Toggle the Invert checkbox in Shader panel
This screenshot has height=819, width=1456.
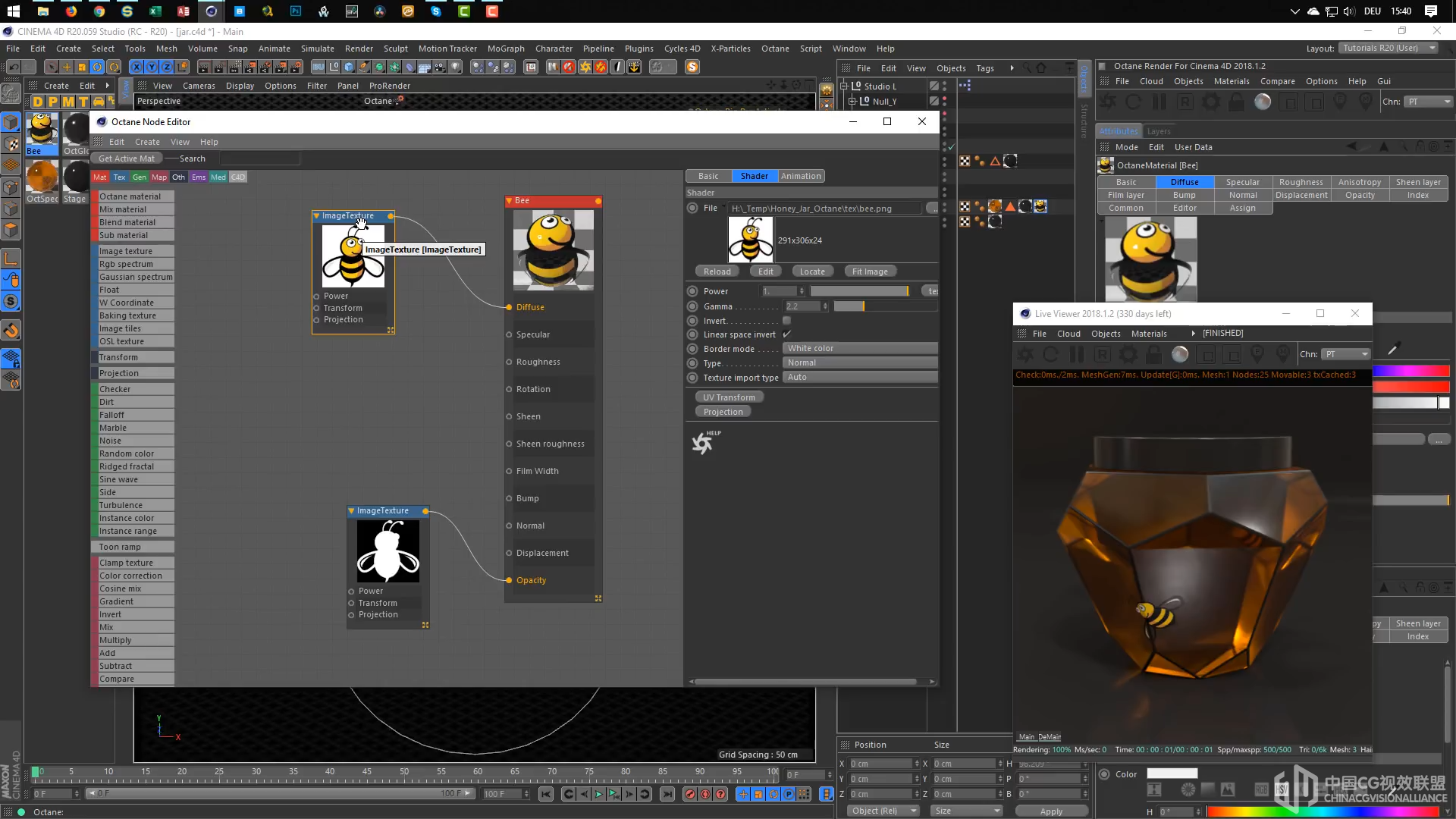pyautogui.click(x=786, y=321)
